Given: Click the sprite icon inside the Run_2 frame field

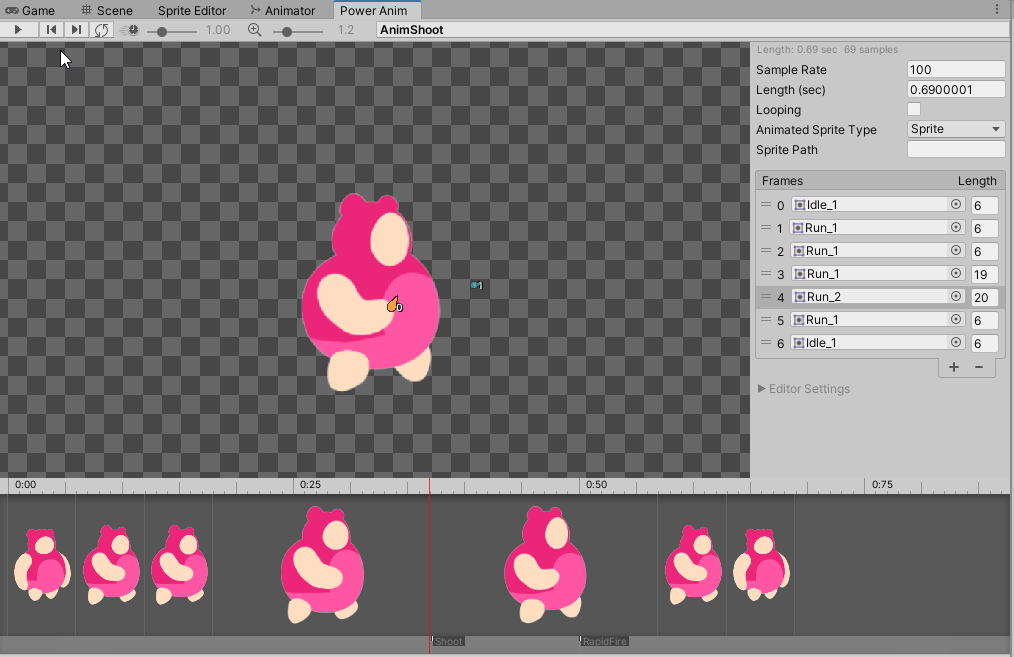Looking at the screenshot, I should pos(797,296).
